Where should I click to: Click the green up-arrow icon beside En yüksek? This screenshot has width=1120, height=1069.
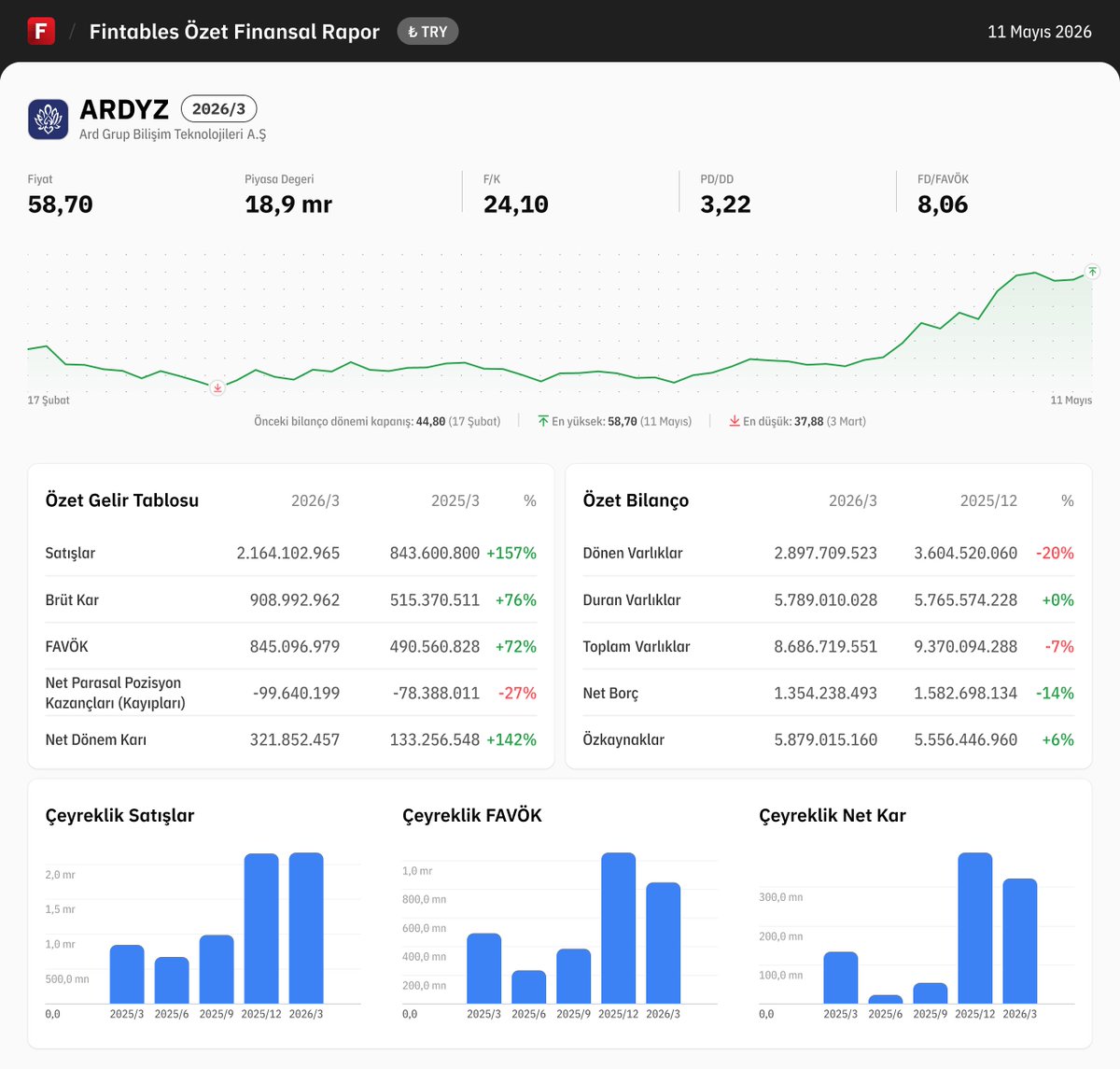coord(543,421)
